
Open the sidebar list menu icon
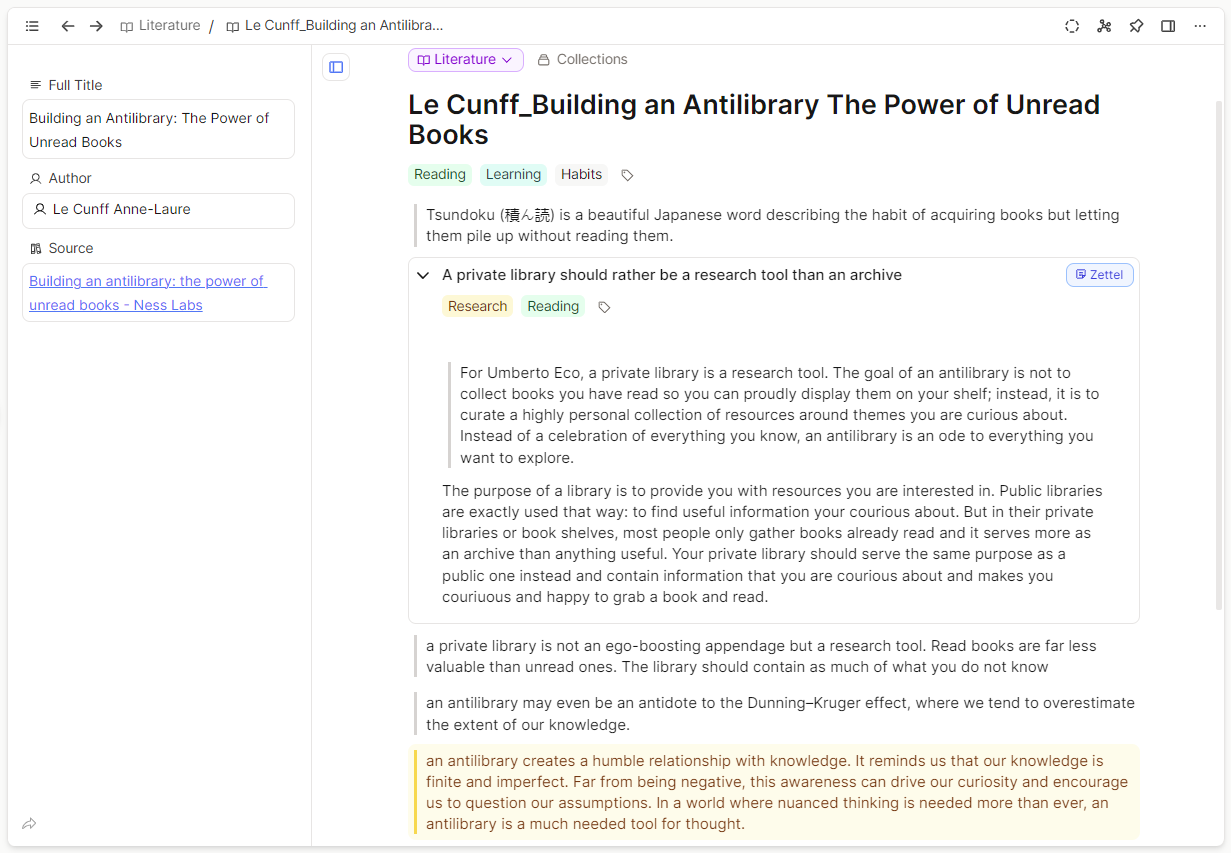[32, 26]
